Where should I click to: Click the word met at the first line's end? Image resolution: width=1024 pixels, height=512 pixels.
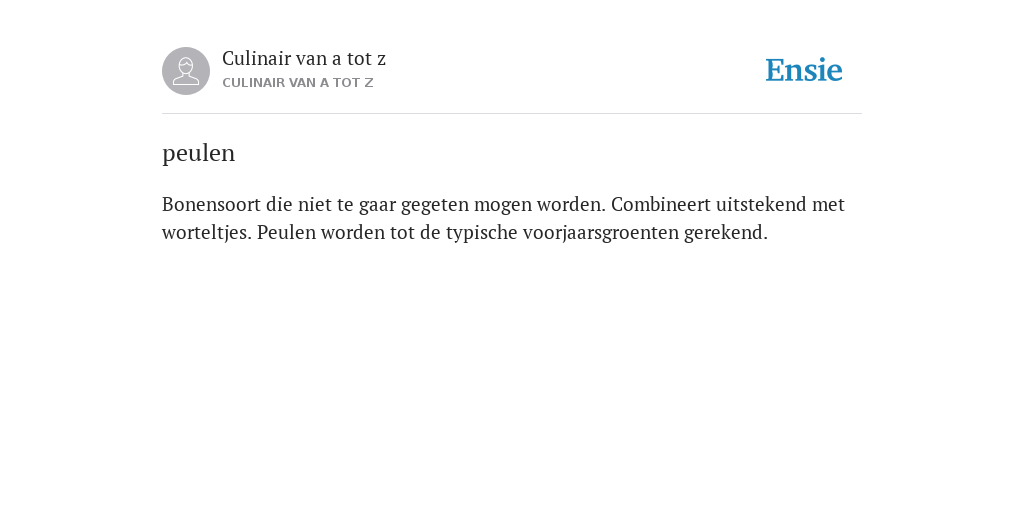[x=828, y=204]
